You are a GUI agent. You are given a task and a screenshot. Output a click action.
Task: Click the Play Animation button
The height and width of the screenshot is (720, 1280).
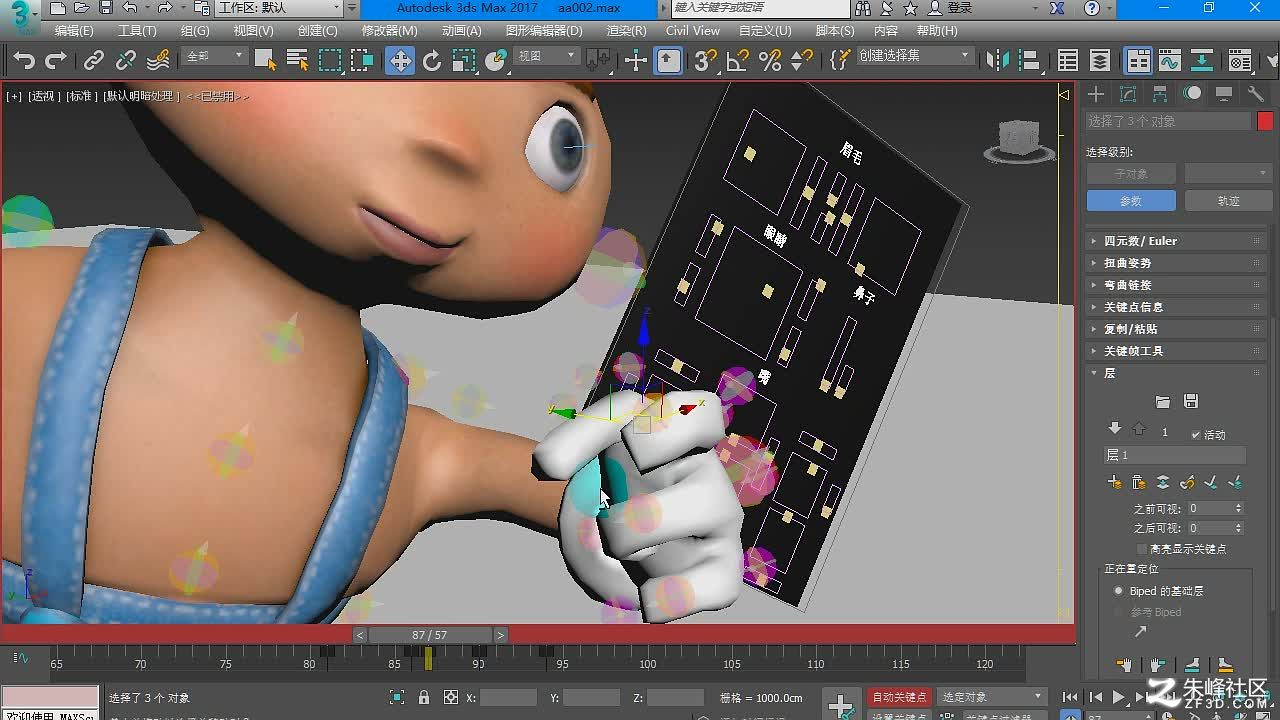(x=1119, y=697)
